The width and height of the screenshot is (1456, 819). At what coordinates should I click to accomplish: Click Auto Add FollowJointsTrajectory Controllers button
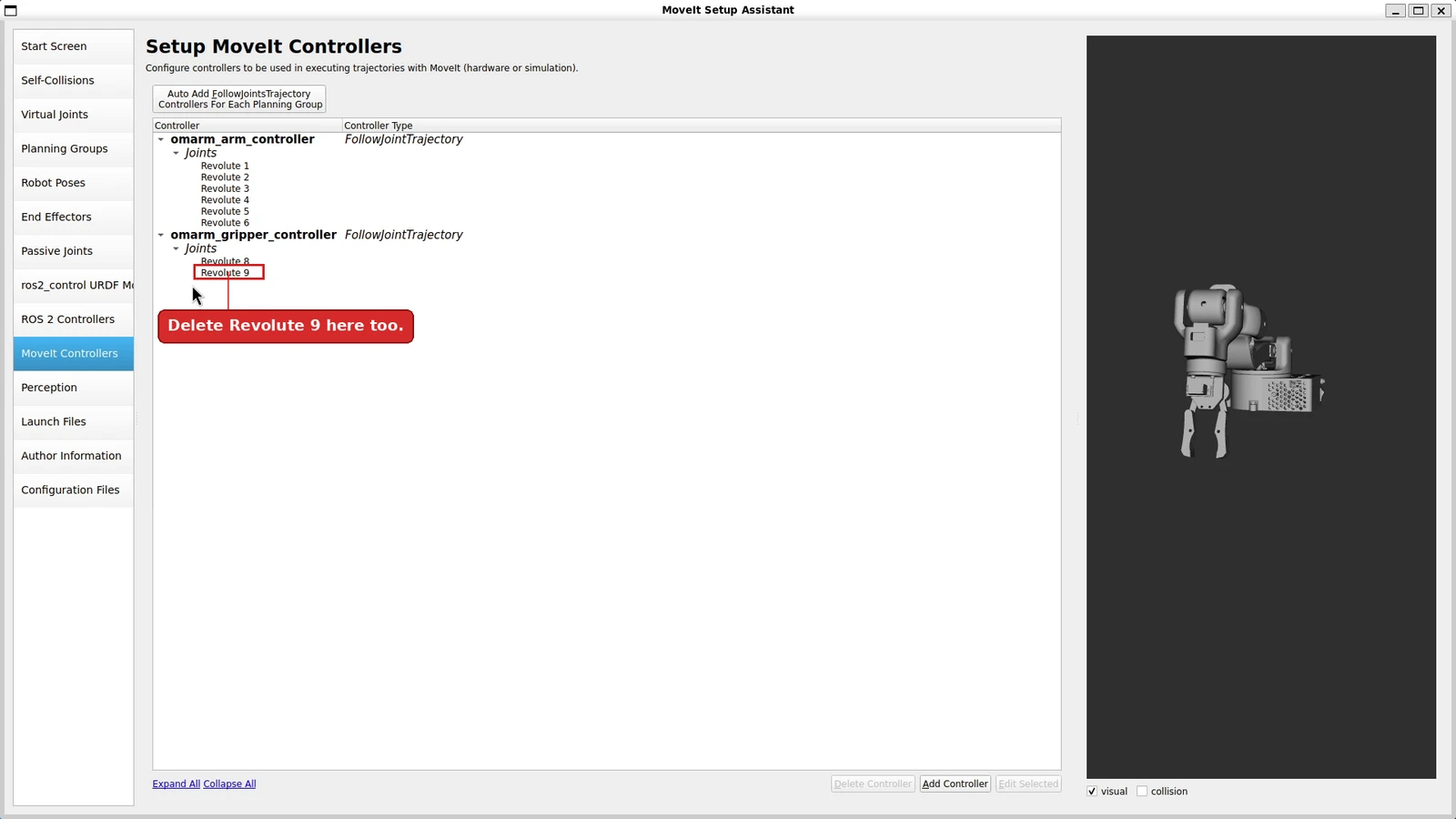[x=239, y=99]
